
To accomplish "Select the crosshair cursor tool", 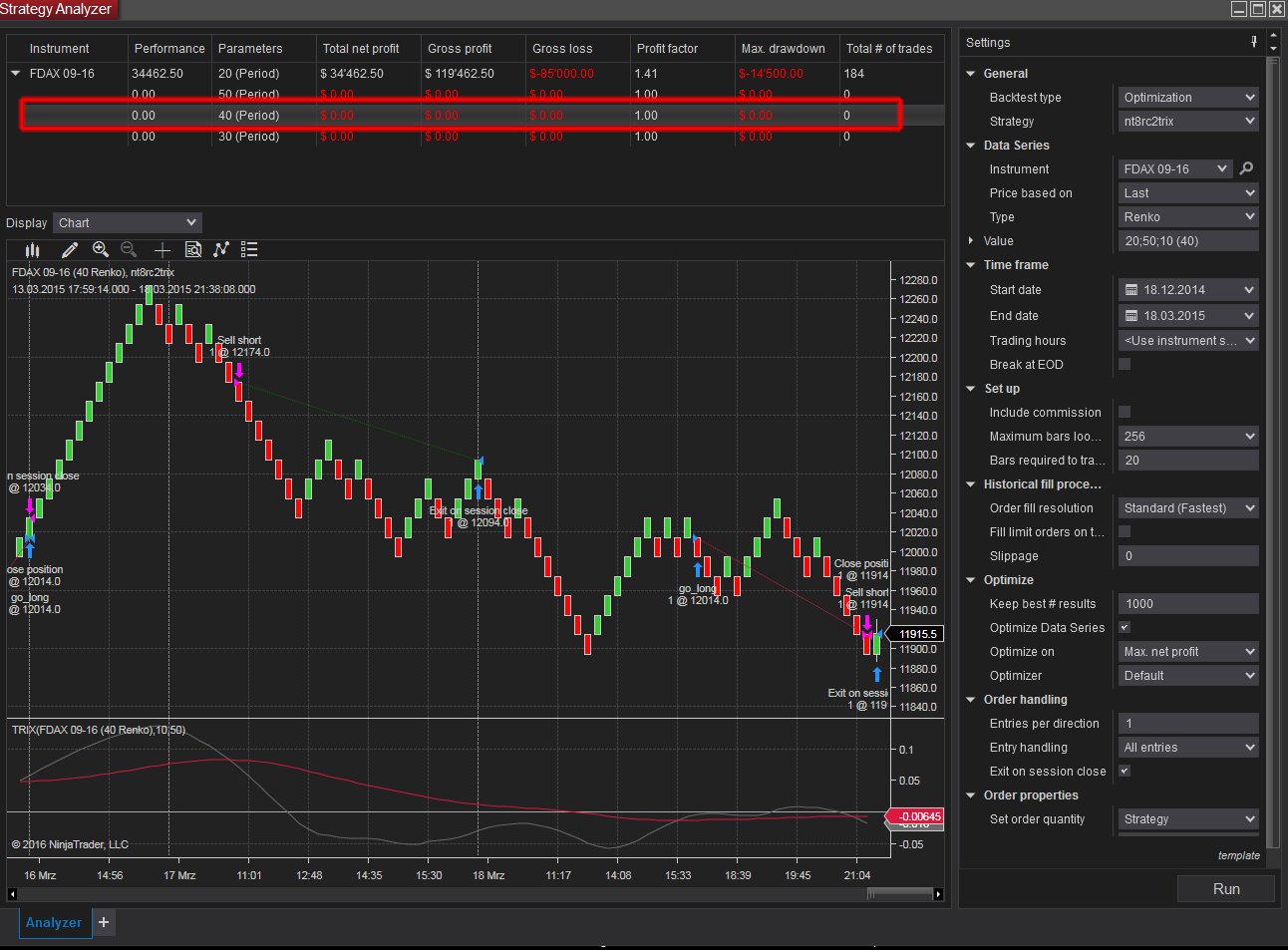I will [162, 249].
